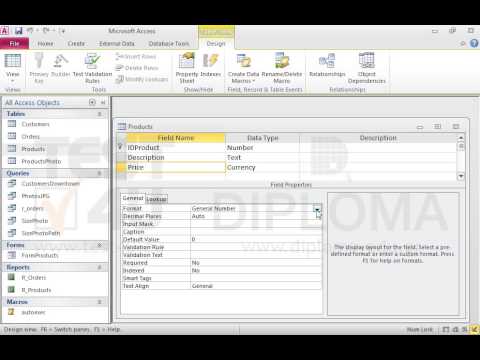Click the Text data type cell
Image resolution: width=480 pixels, height=360 pixels.
(x=262, y=157)
